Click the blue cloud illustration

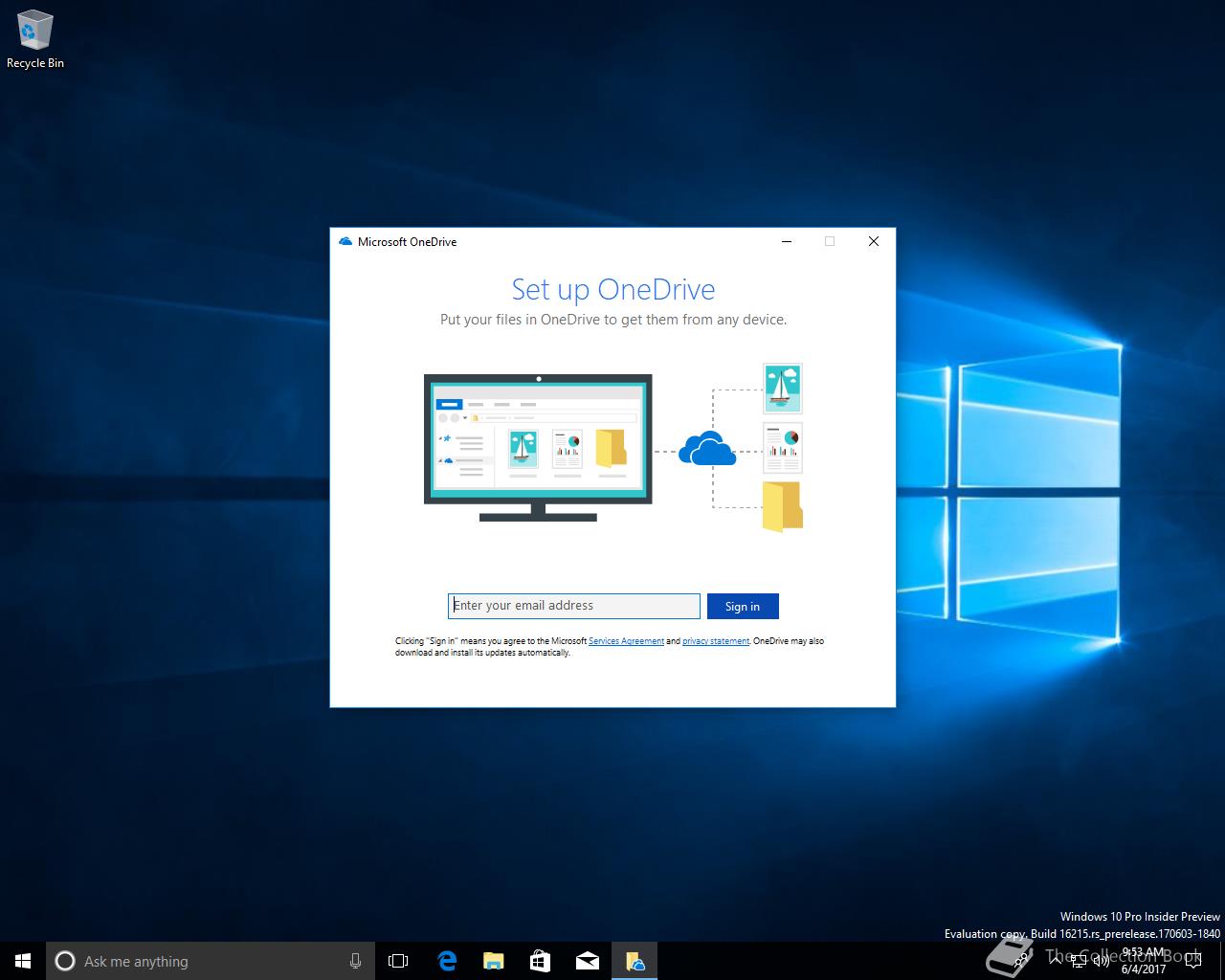click(x=707, y=448)
